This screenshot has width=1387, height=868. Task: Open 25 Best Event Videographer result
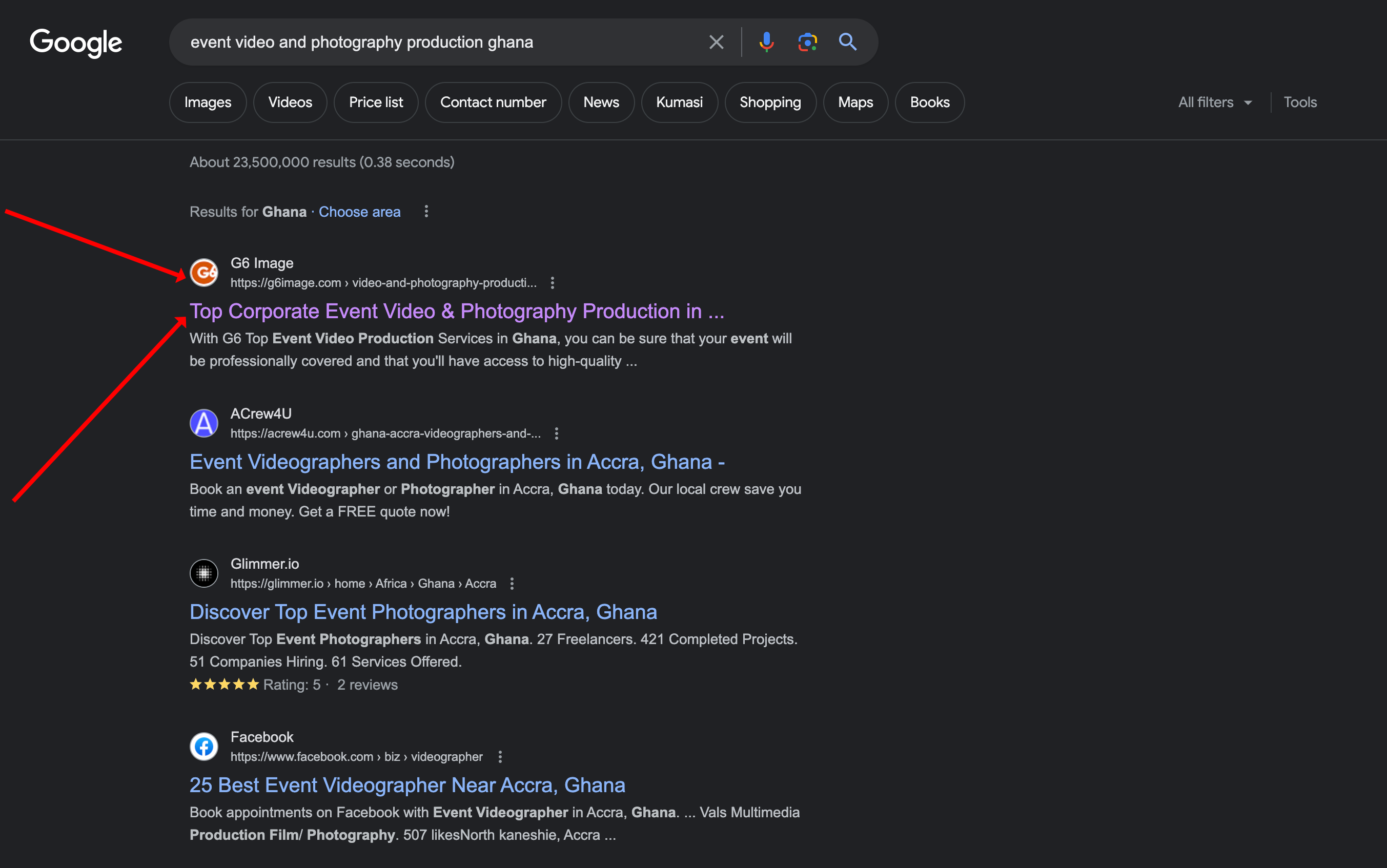pyautogui.click(x=407, y=785)
